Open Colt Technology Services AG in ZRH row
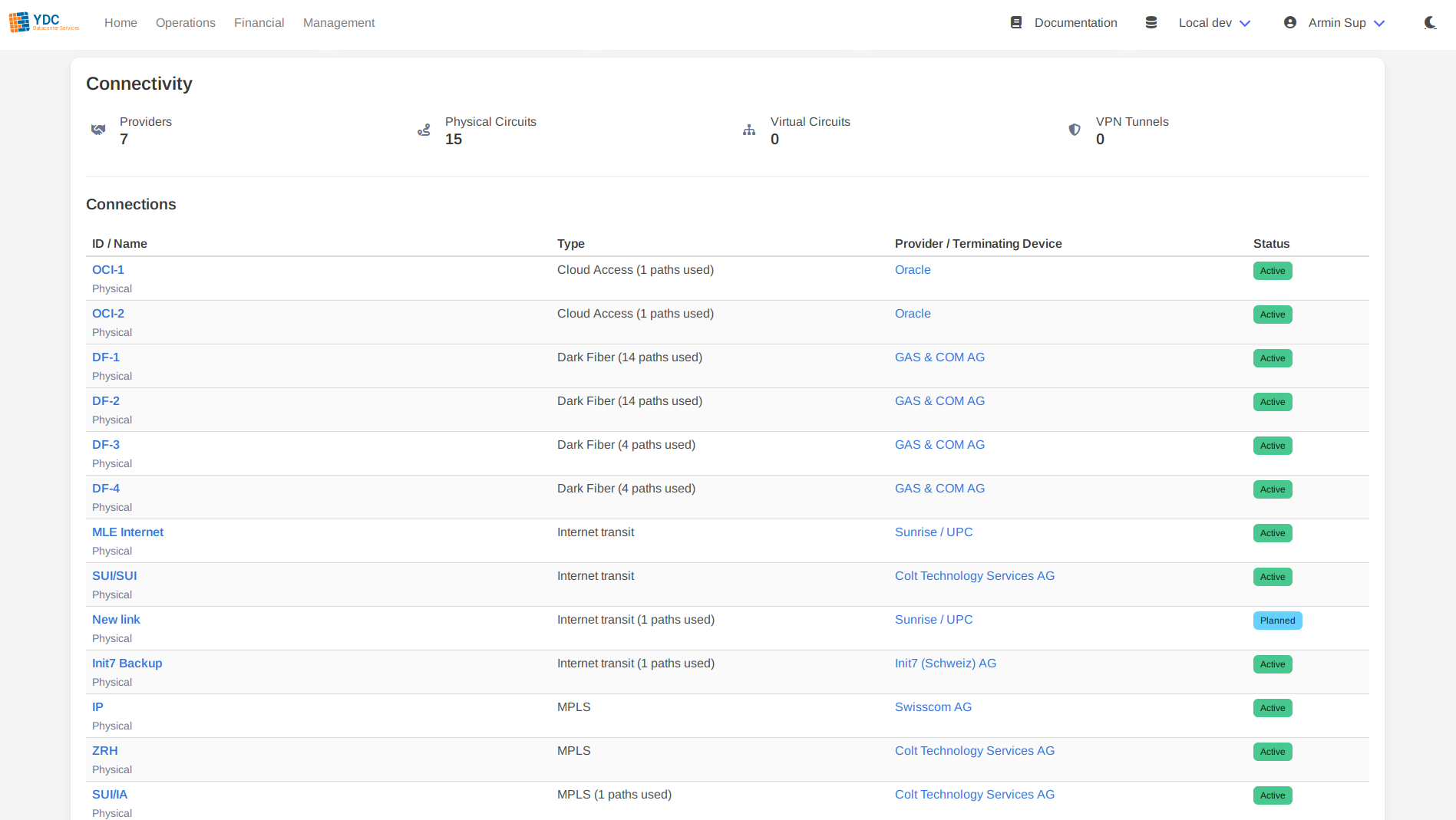Screen dimensions: 1456x820 pos(975,751)
